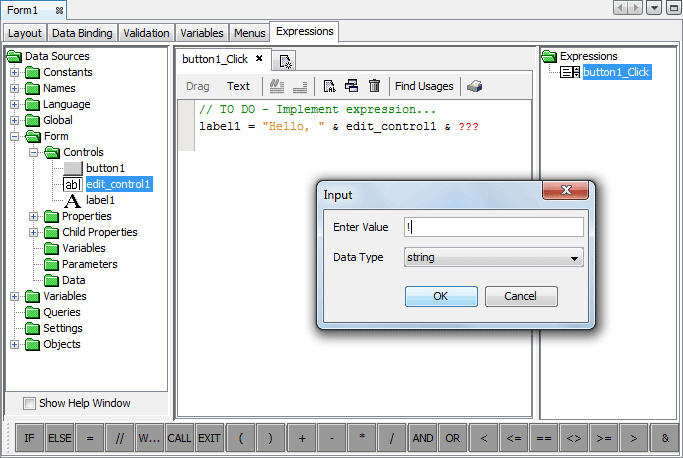Image resolution: width=683 pixels, height=458 pixels.
Task: Expand the Child Properties folder
Action: (x=34, y=232)
